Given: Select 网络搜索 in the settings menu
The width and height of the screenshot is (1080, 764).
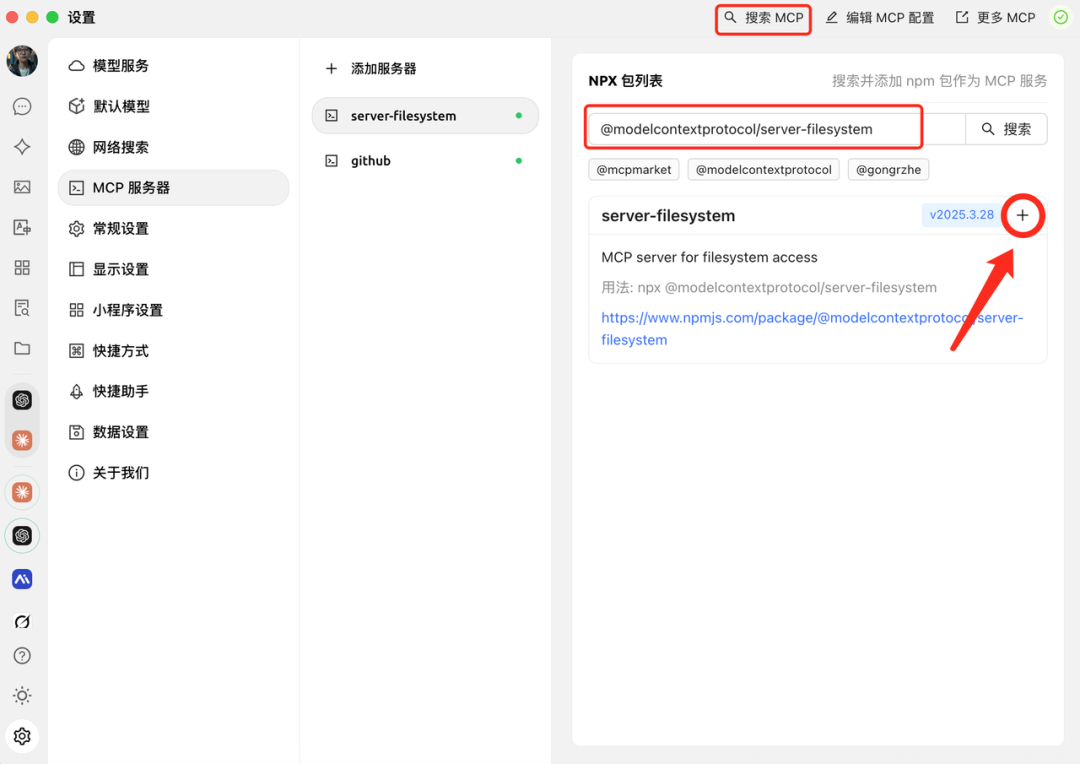Looking at the screenshot, I should 121,147.
